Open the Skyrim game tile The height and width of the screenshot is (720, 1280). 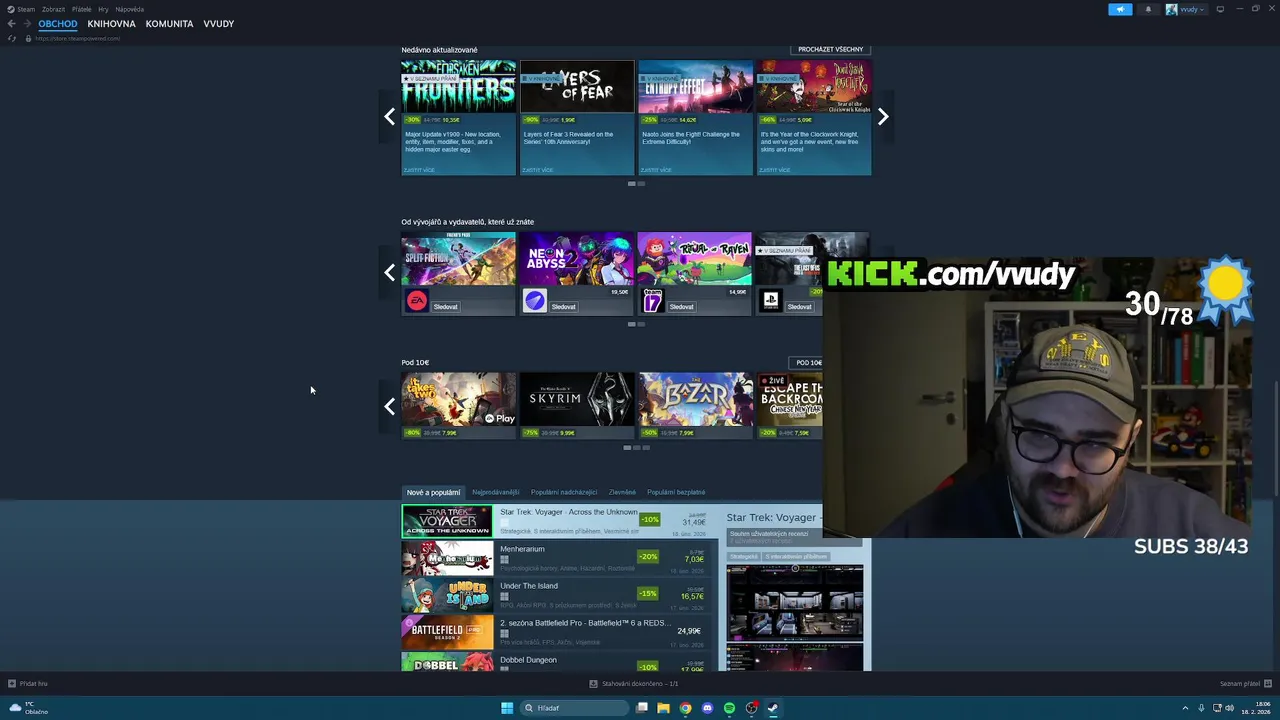(577, 406)
